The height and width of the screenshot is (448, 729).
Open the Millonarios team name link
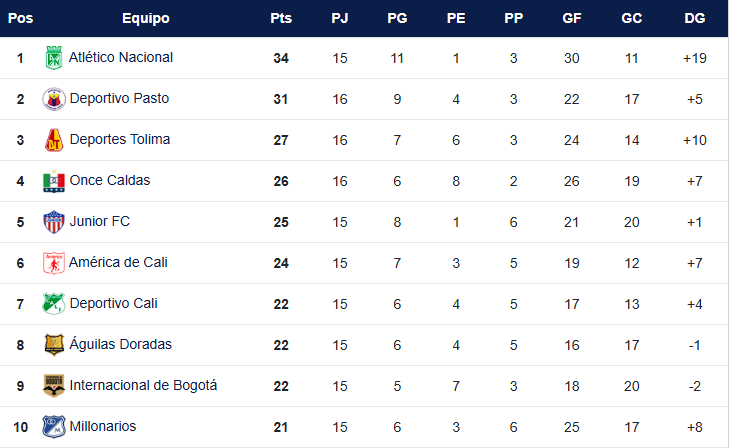[103, 427]
